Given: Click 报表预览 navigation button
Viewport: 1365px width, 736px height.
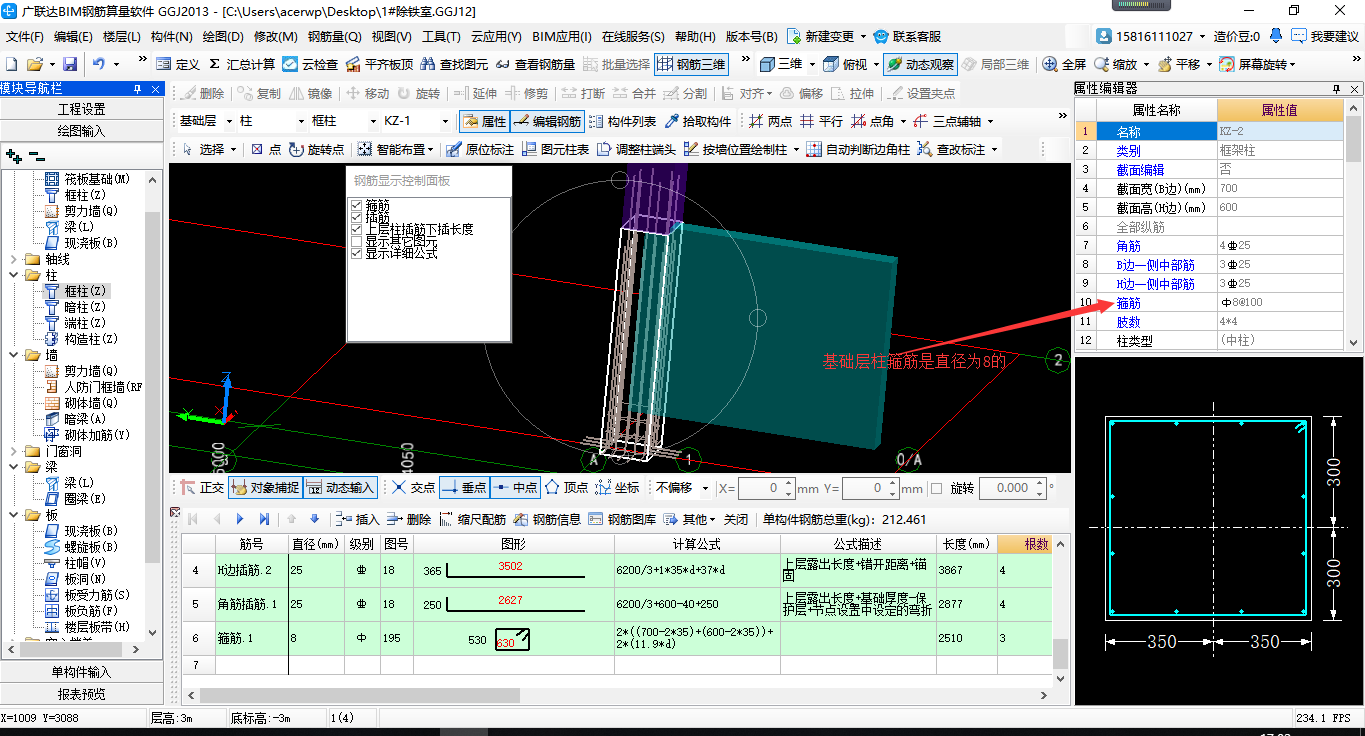Looking at the screenshot, I should tap(82, 694).
